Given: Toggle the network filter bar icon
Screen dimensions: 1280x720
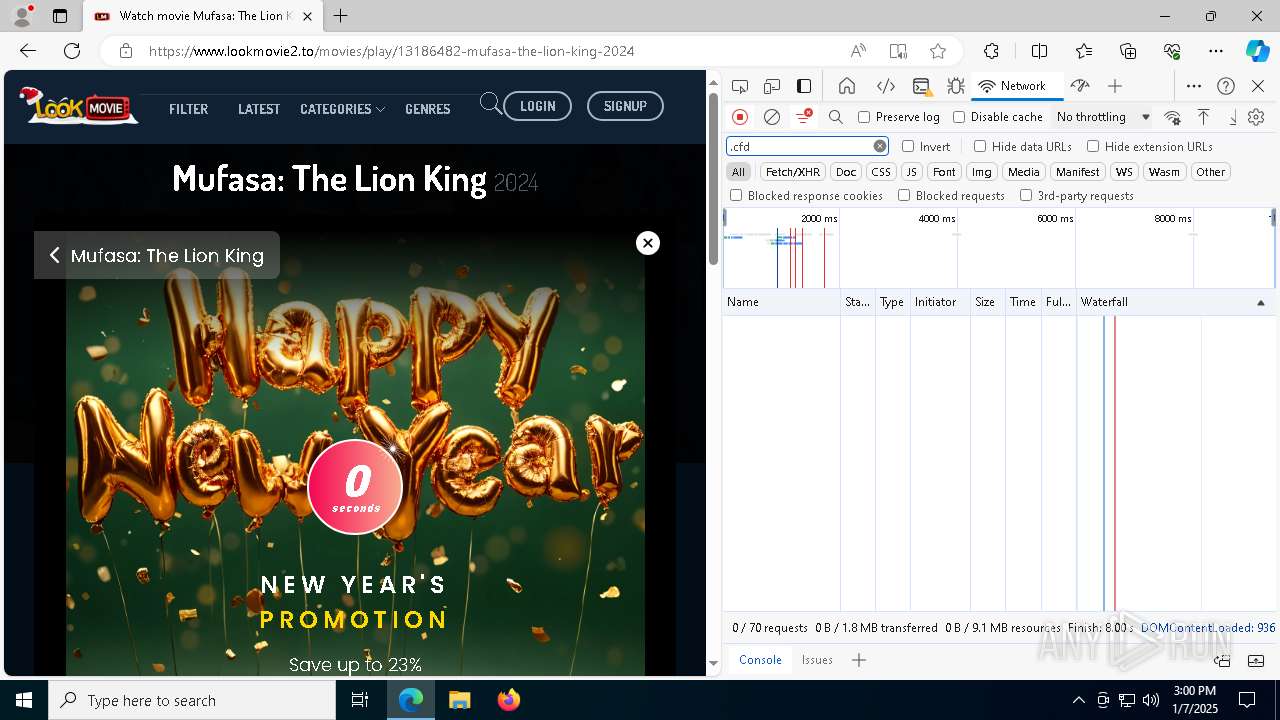Looking at the screenshot, I should tap(803, 117).
